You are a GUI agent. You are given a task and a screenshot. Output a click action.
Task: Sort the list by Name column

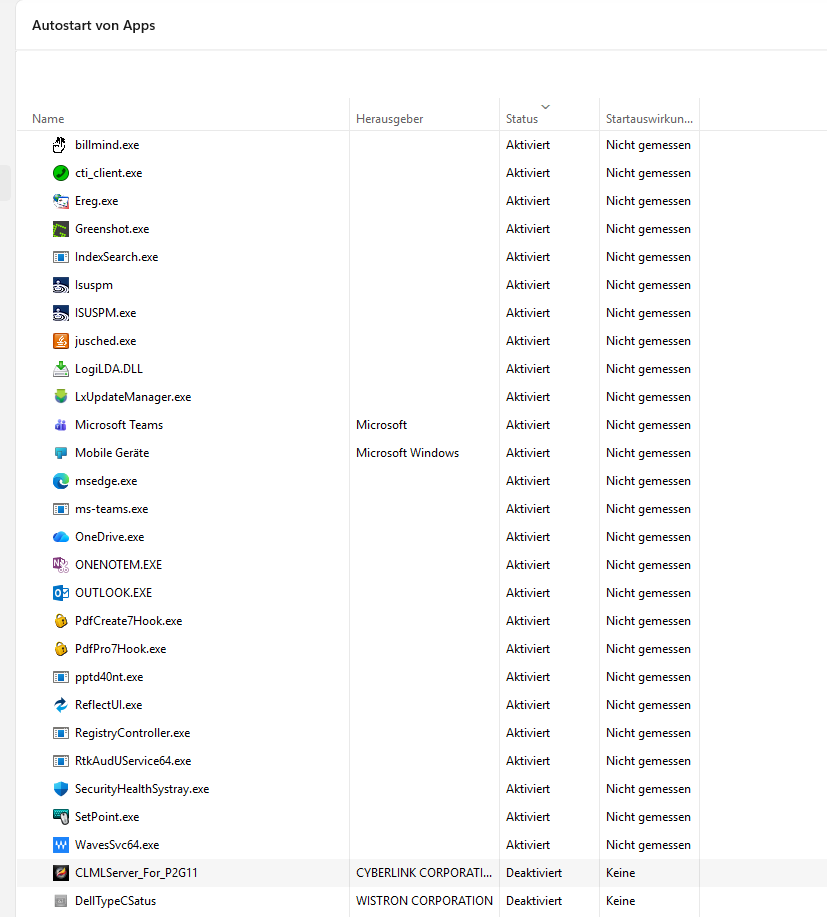(x=48, y=119)
